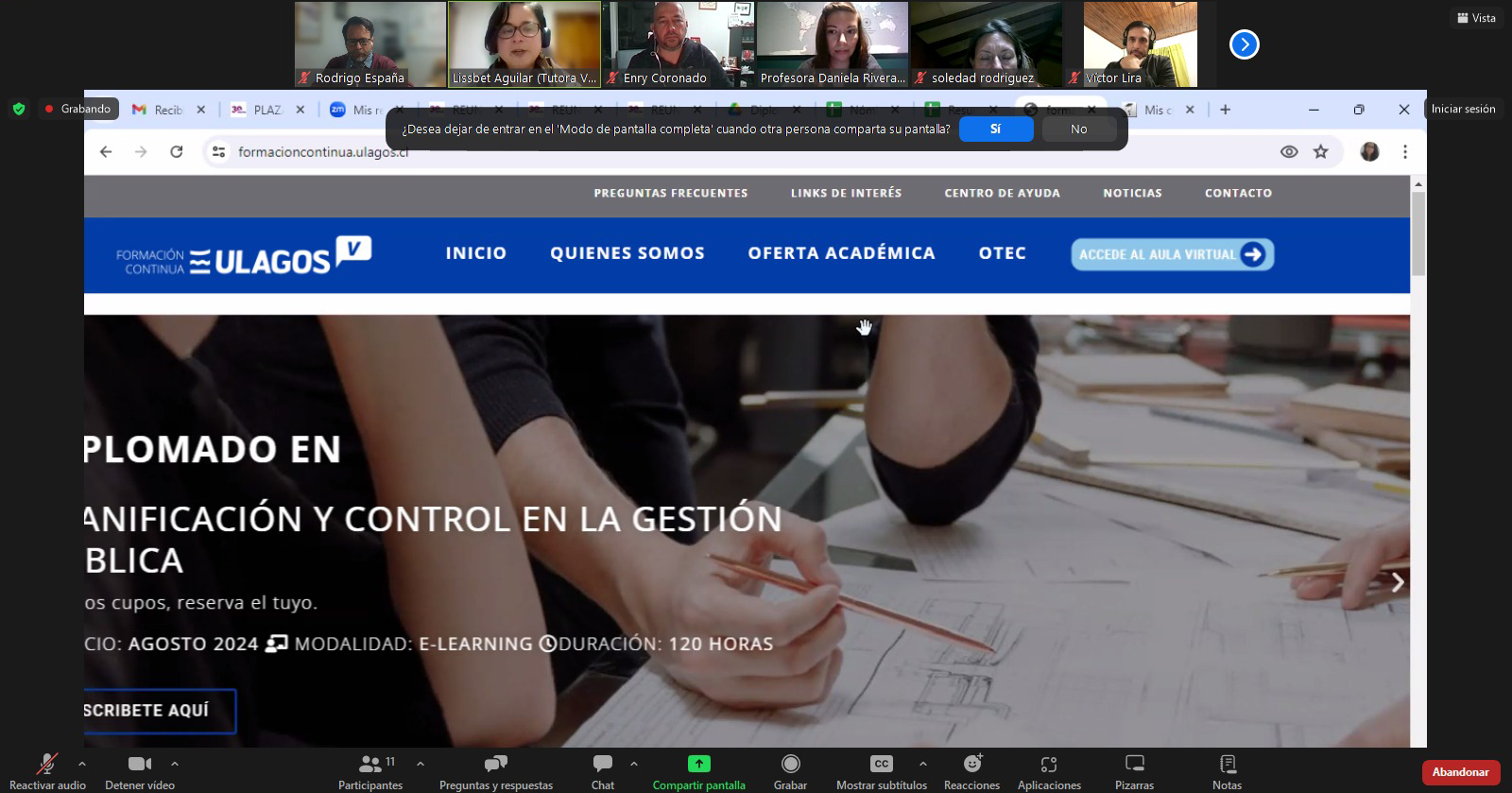The width and height of the screenshot is (1512, 793).
Task: Click Compartir pantalla green icon
Action: pos(699,764)
